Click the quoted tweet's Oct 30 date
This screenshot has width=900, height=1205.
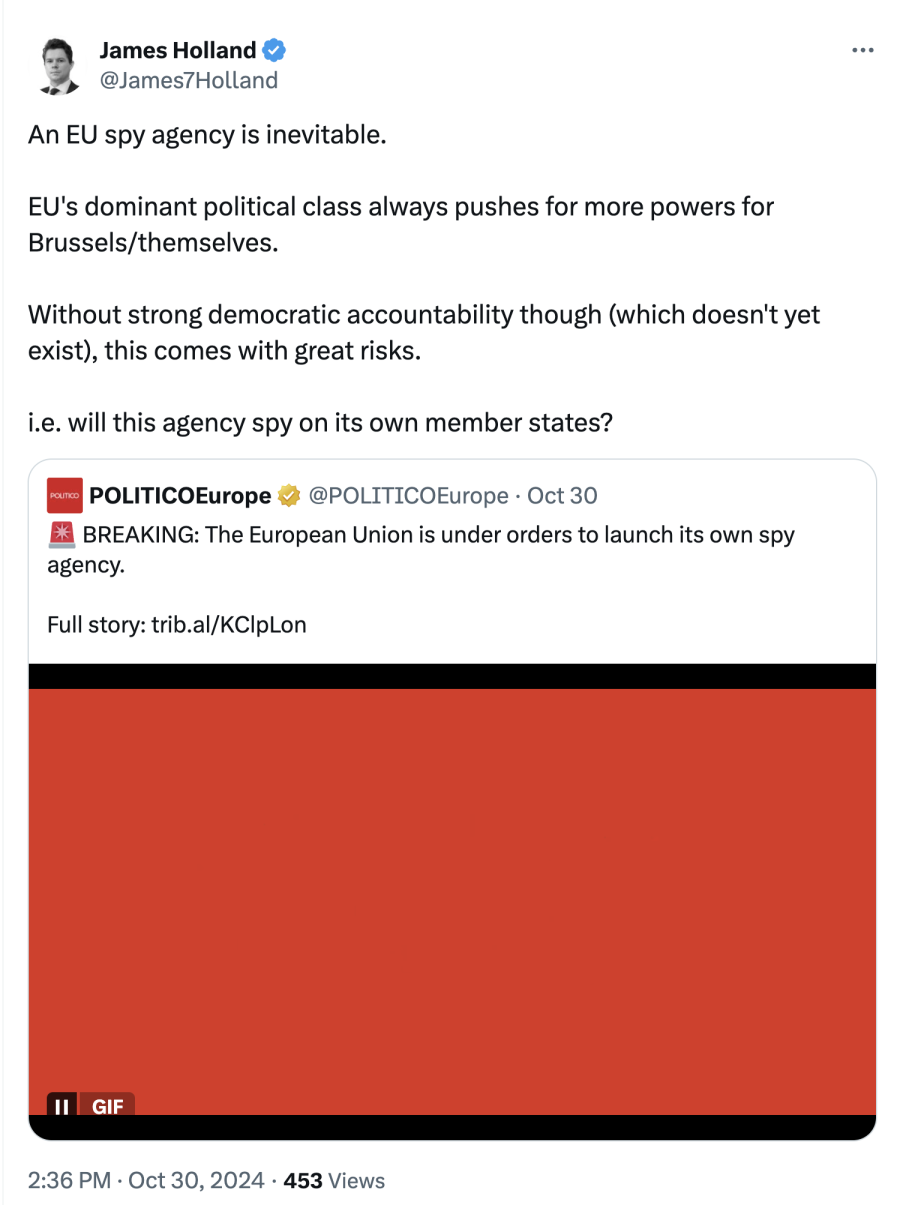pos(562,496)
